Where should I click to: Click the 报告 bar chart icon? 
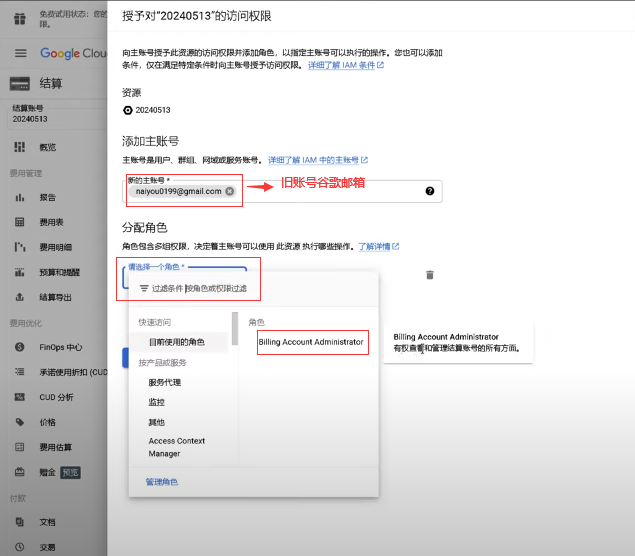(x=19, y=198)
